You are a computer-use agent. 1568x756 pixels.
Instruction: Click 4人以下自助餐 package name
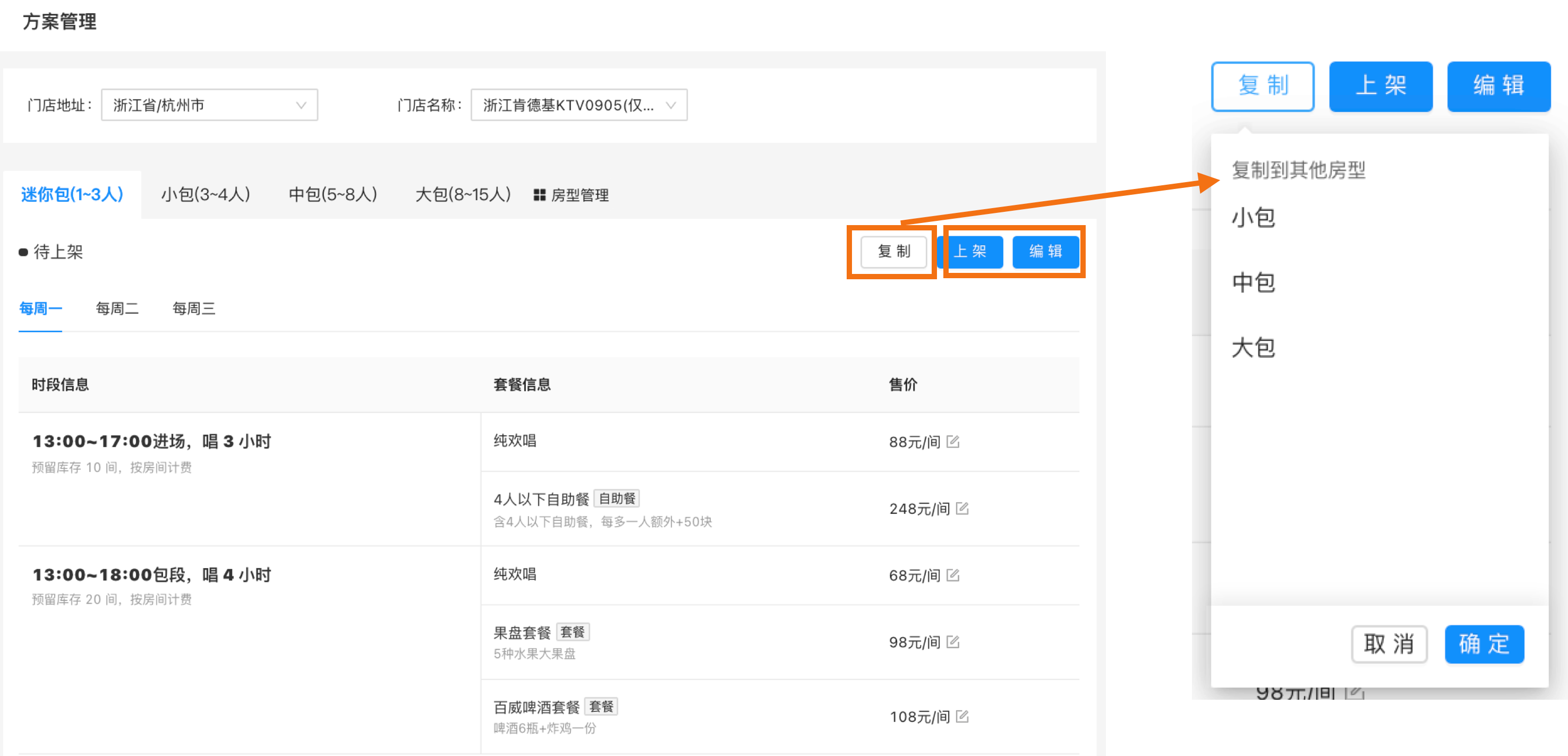point(541,500)
